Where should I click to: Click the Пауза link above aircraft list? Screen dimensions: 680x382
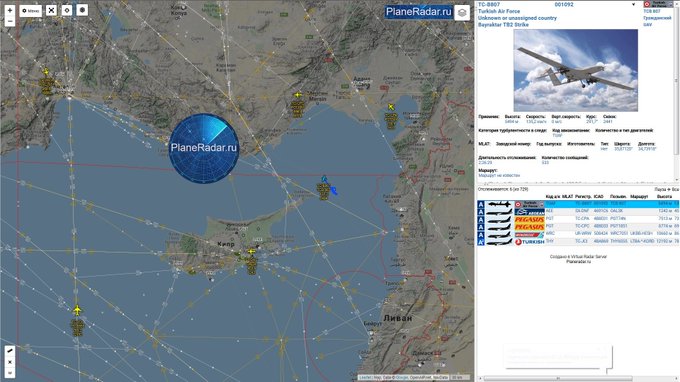[x=660, y=189]
